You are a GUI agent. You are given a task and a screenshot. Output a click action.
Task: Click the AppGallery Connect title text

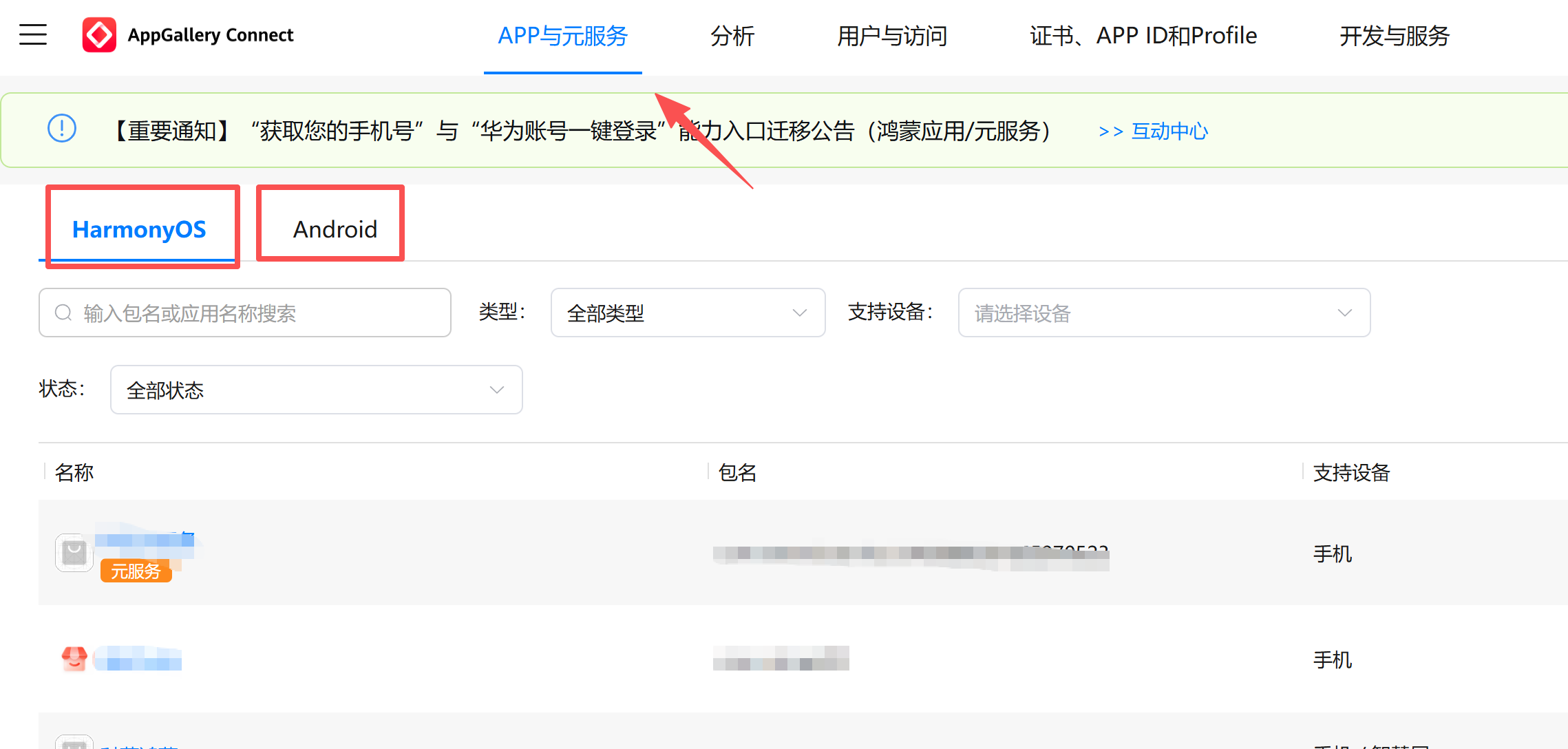[x=211, y=35]
